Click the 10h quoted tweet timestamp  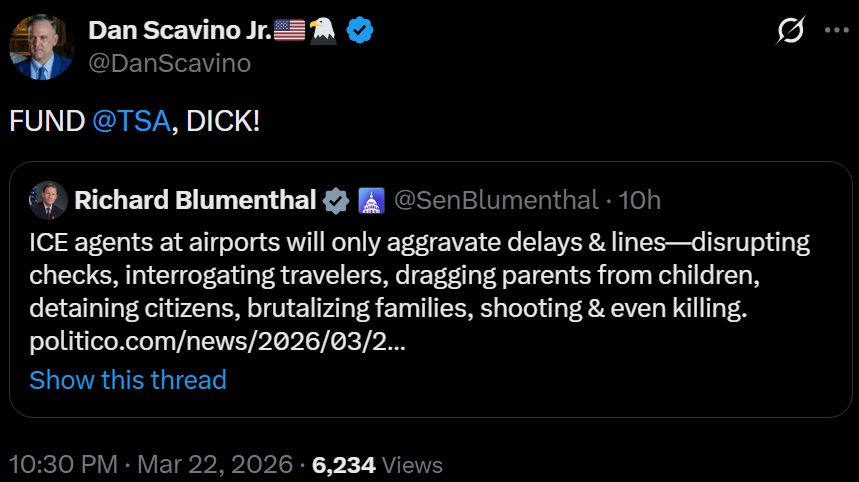coord(640,201)
